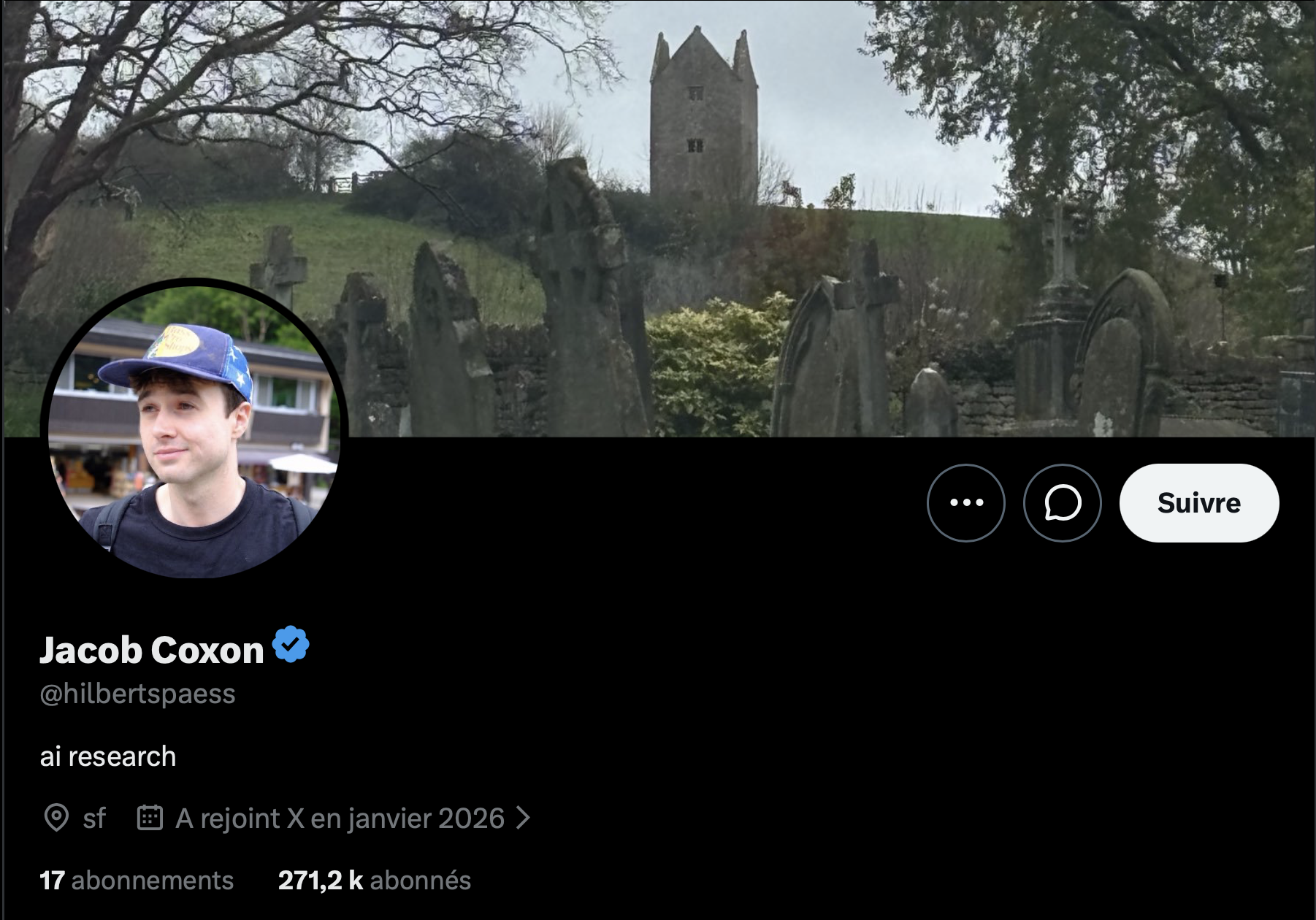Click the 'ai research' bio text
Screen dimensions: 1316x920
(x=108, y=756)
